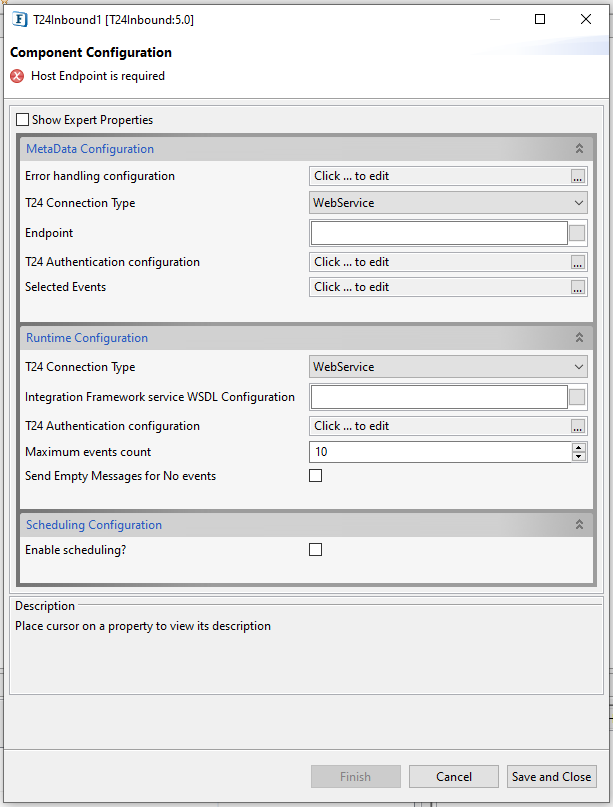Click Save and Close button

click(x=552, y=777)
